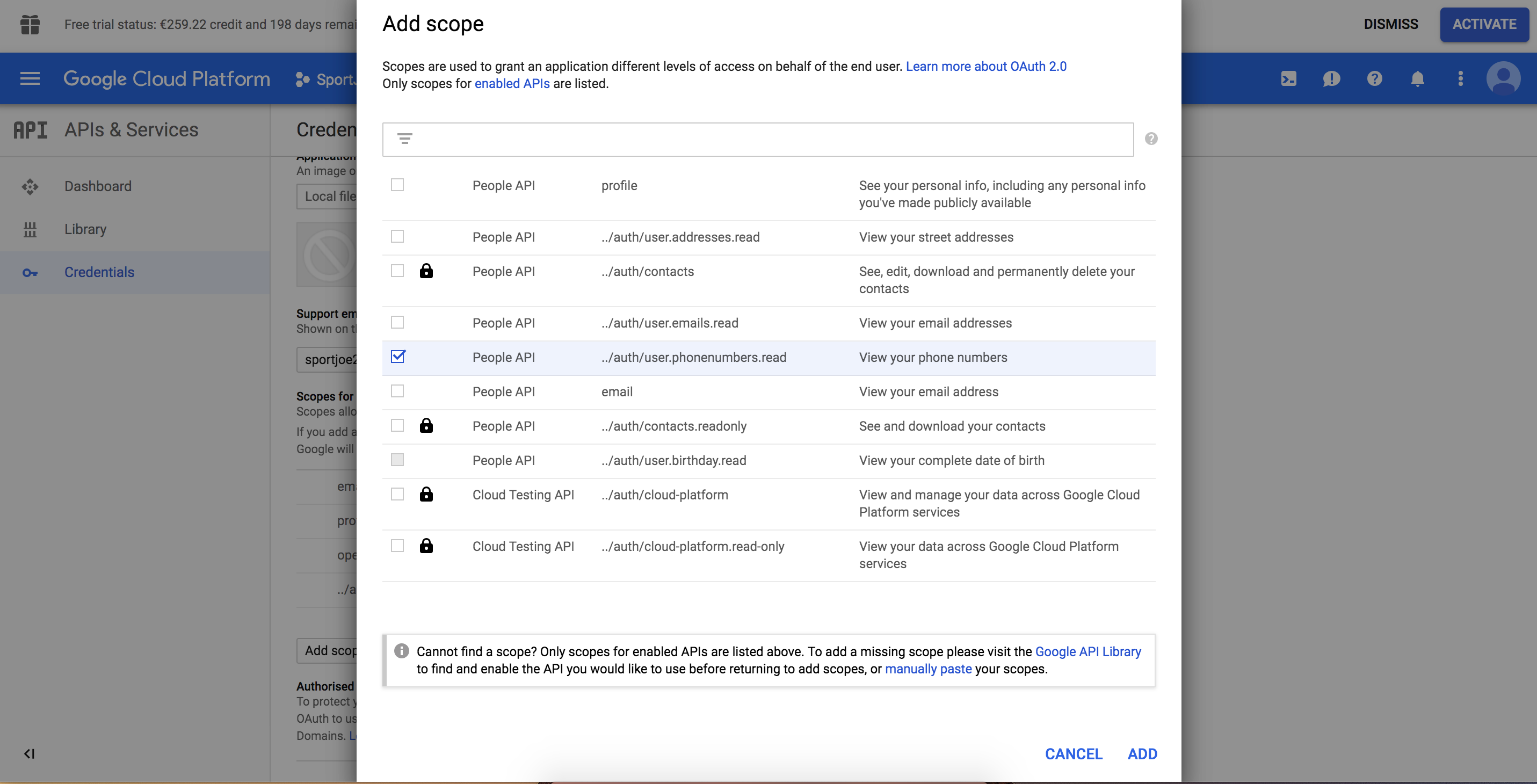Click lock icon beside ../auth/contacts scope
Image resolution: width=1537 pixels, height=784 pixels.
pyautogui.click(x=426, y=271)
